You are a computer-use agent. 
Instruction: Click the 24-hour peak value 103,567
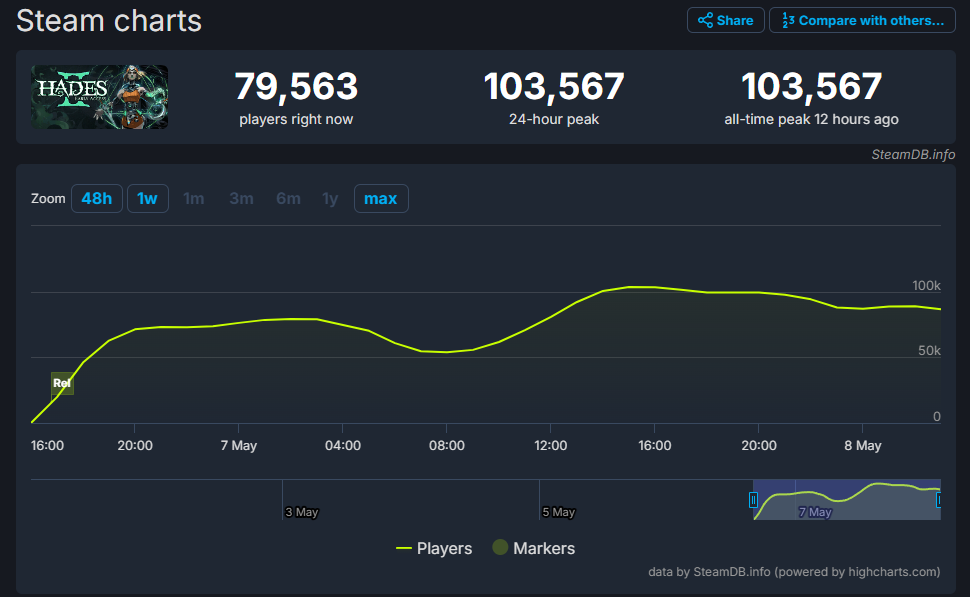point(554,87)
